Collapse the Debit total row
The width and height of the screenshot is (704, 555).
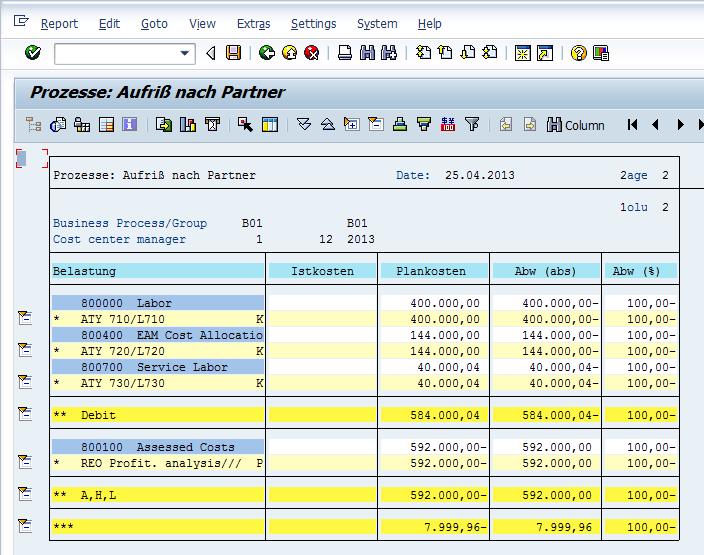[25, 414]
